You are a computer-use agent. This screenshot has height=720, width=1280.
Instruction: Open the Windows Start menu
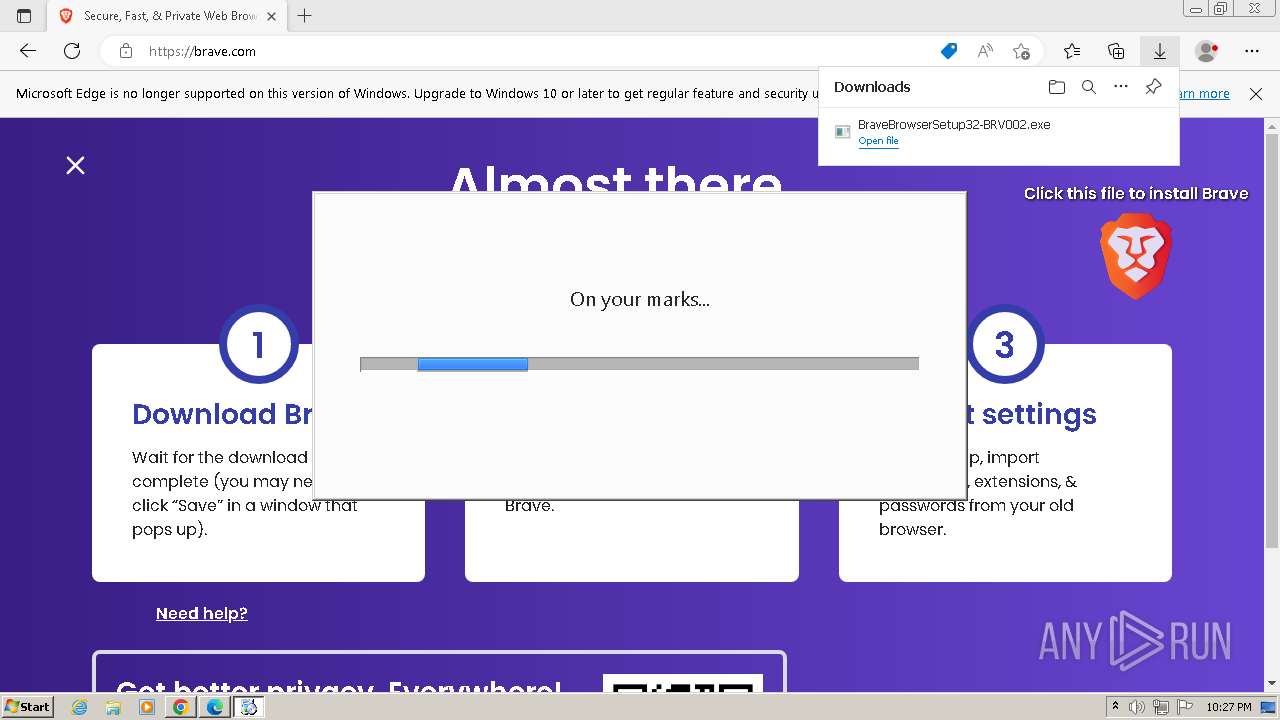(28, 707)
